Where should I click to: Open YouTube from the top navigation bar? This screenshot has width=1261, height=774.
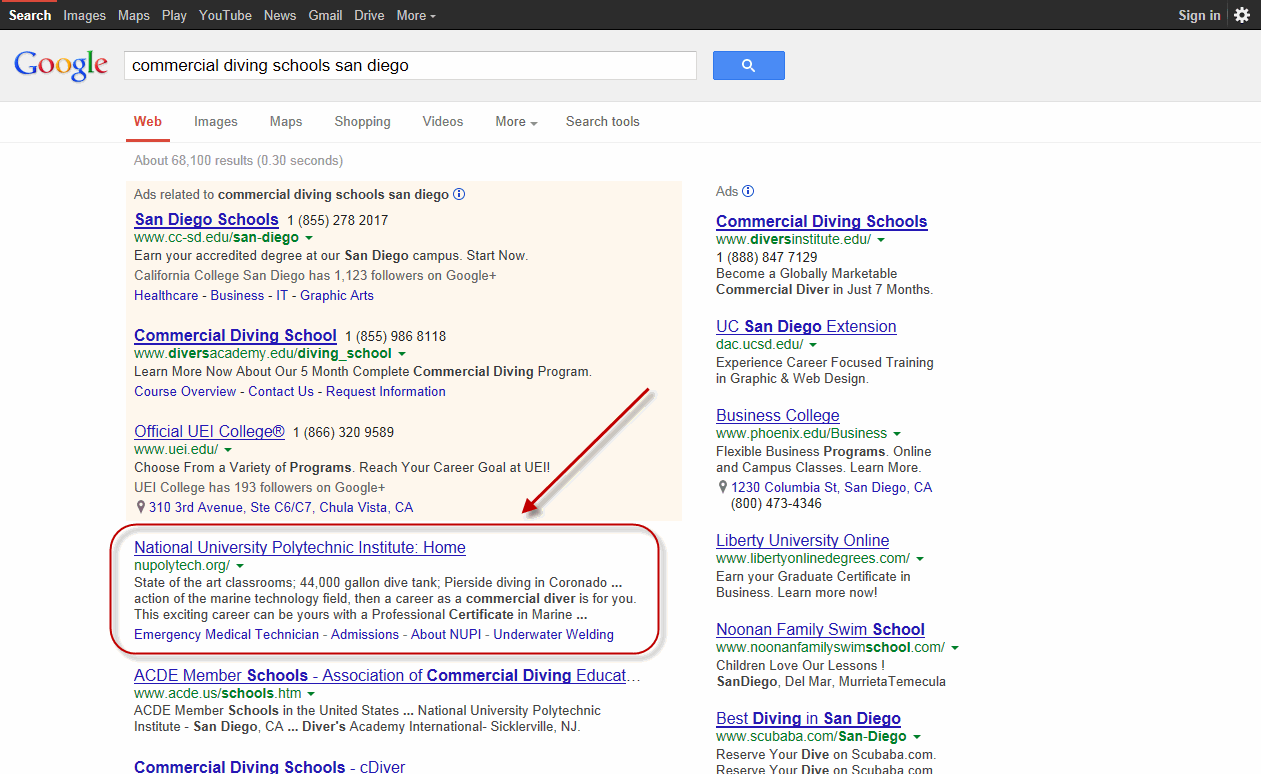click(x=225, y=15)
